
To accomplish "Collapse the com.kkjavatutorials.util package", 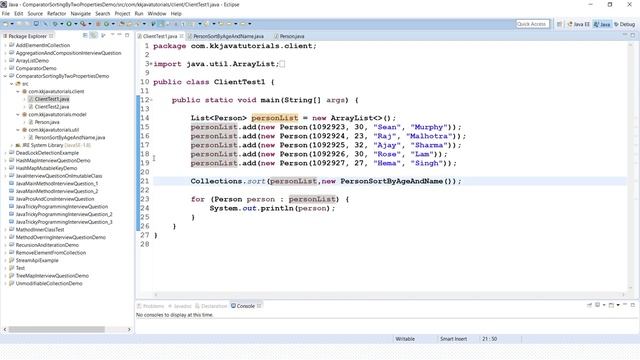I will pos(18,130).
